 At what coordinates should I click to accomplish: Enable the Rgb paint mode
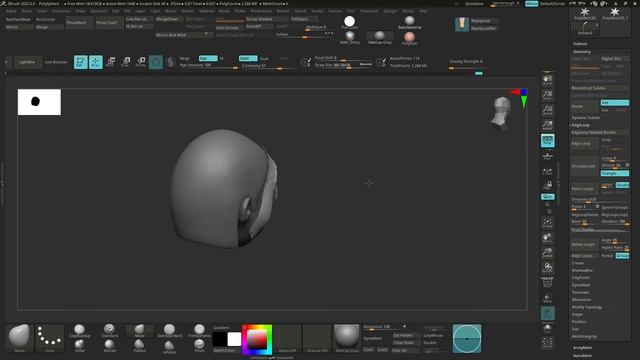[208, 58]
